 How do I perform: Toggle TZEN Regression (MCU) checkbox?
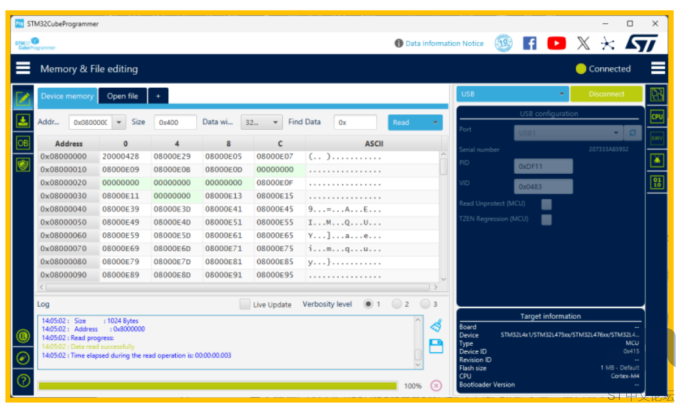pos(546,219)
